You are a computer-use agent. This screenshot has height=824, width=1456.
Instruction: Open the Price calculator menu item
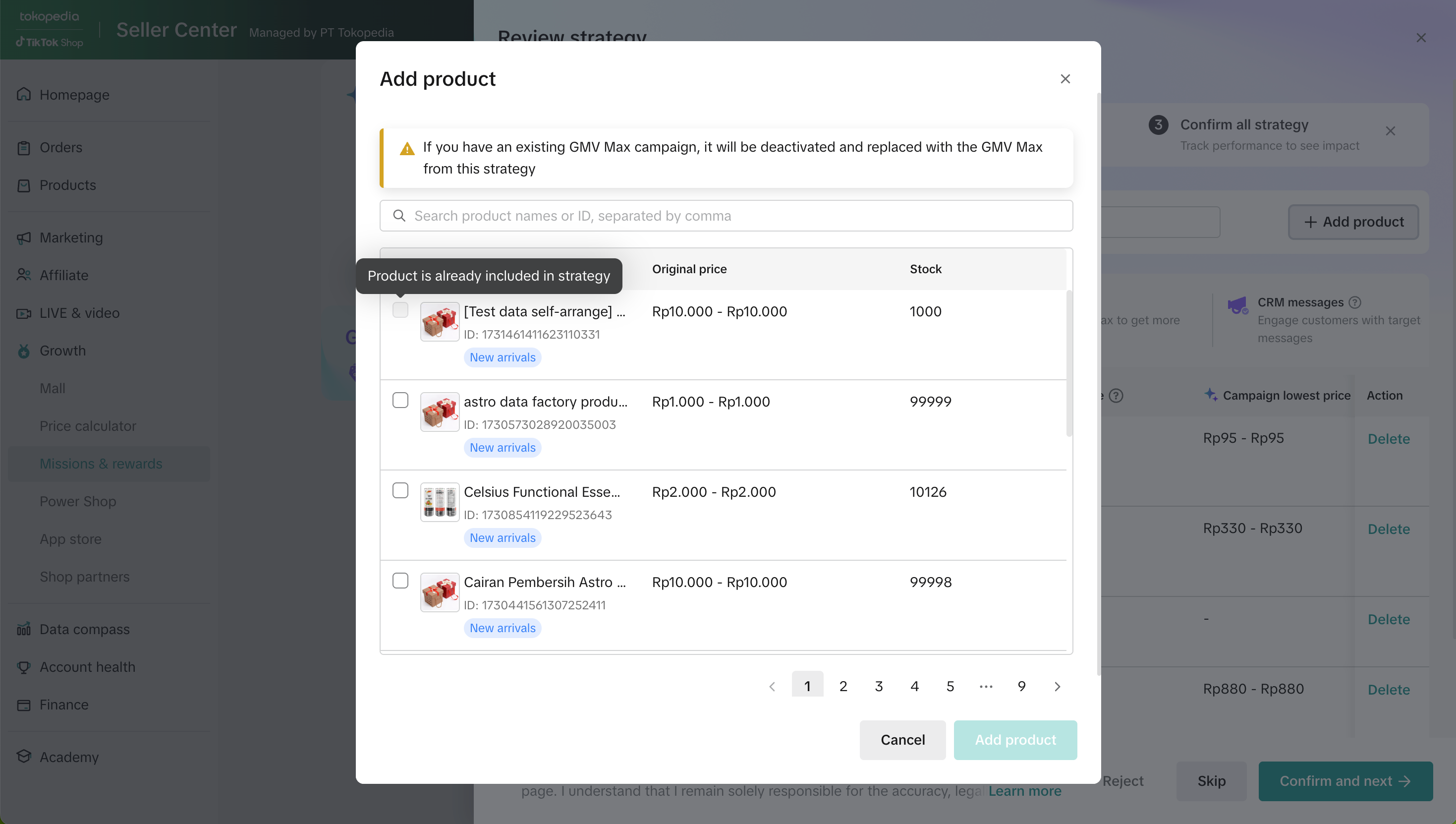[88, 425]
